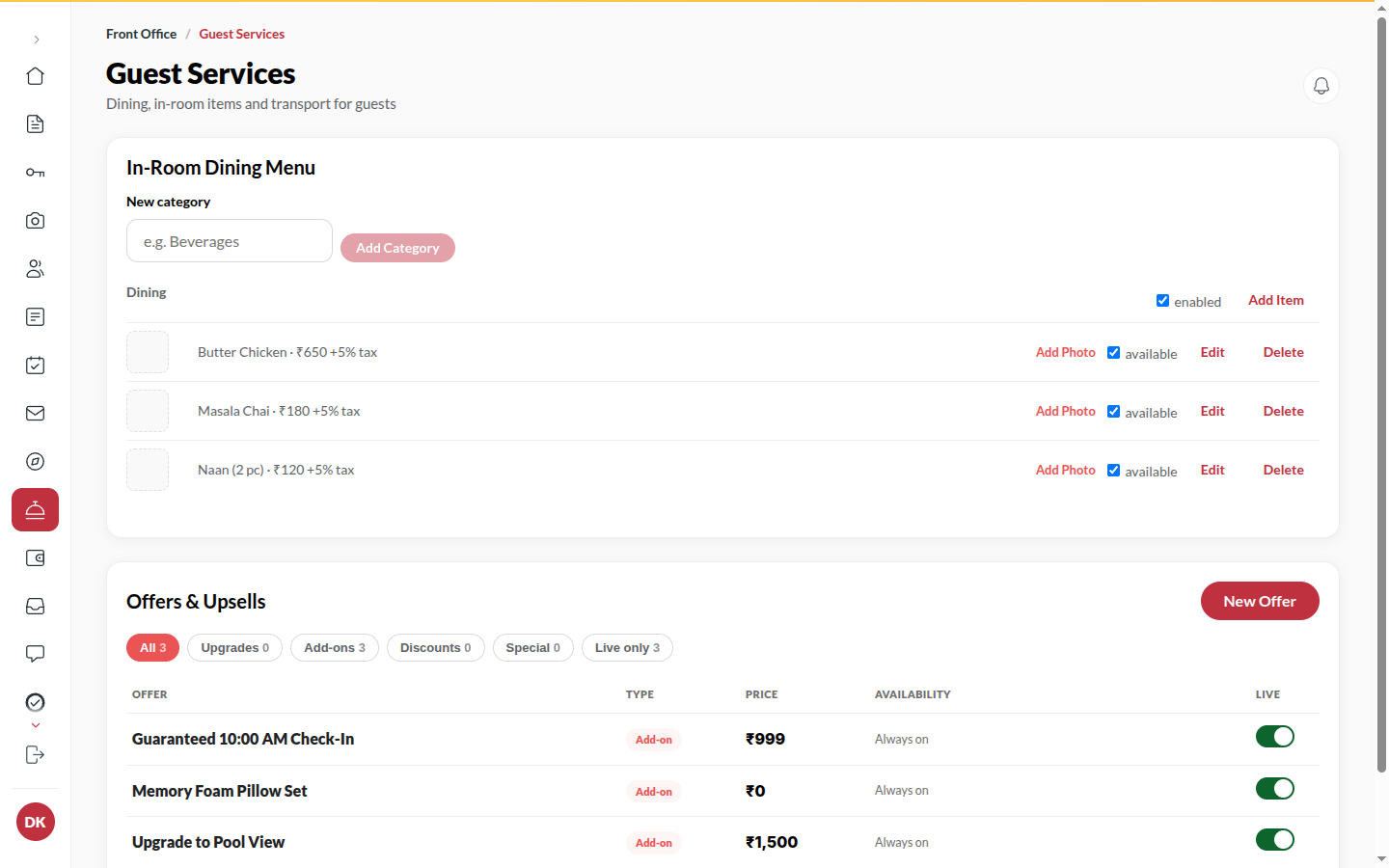The height and width of the screenshot is (868, 1389).
Task: Click the compass icon in the sidebar
Action: (x=35, y=462)
